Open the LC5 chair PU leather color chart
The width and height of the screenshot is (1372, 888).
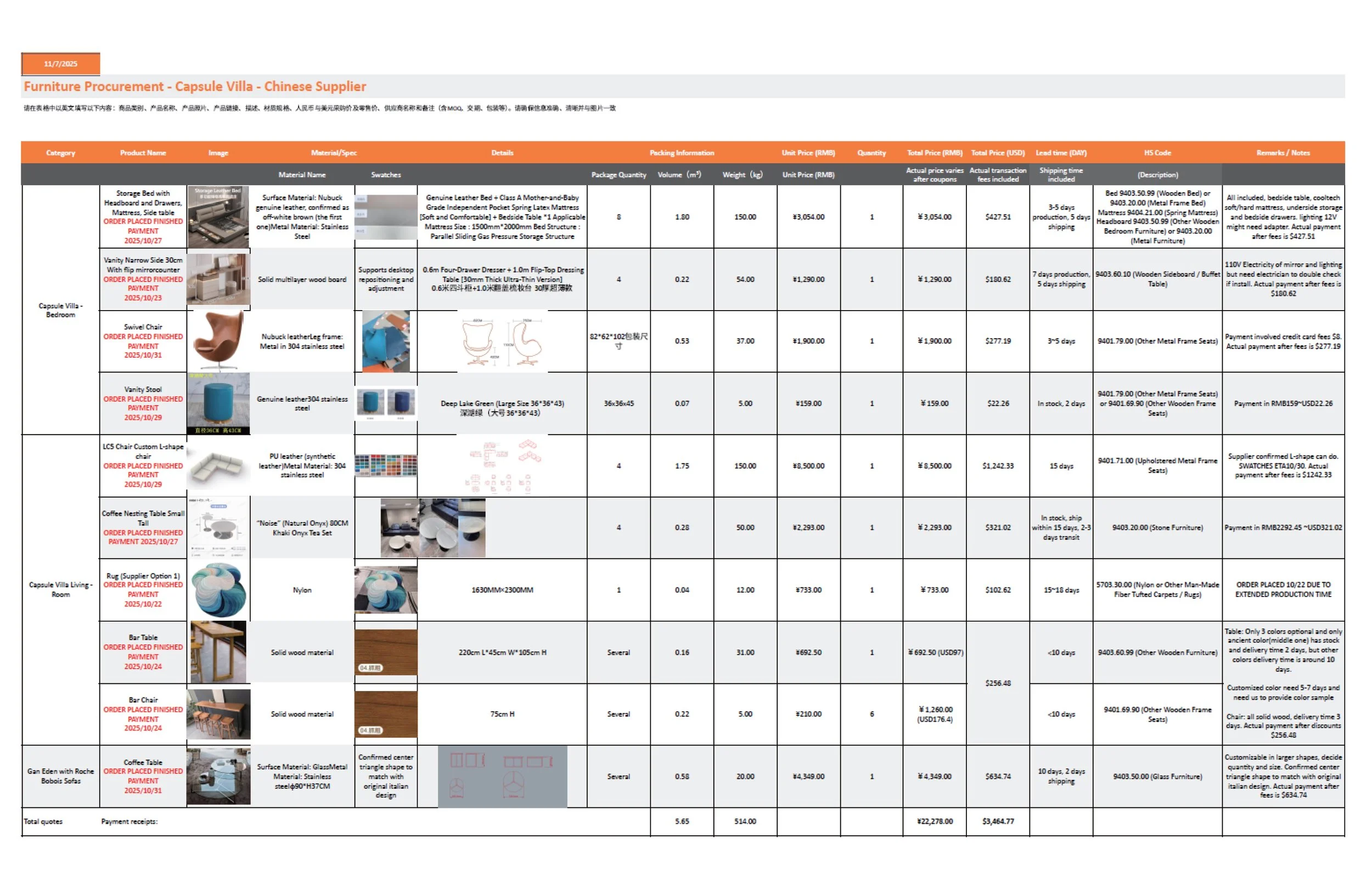[386, 465]
